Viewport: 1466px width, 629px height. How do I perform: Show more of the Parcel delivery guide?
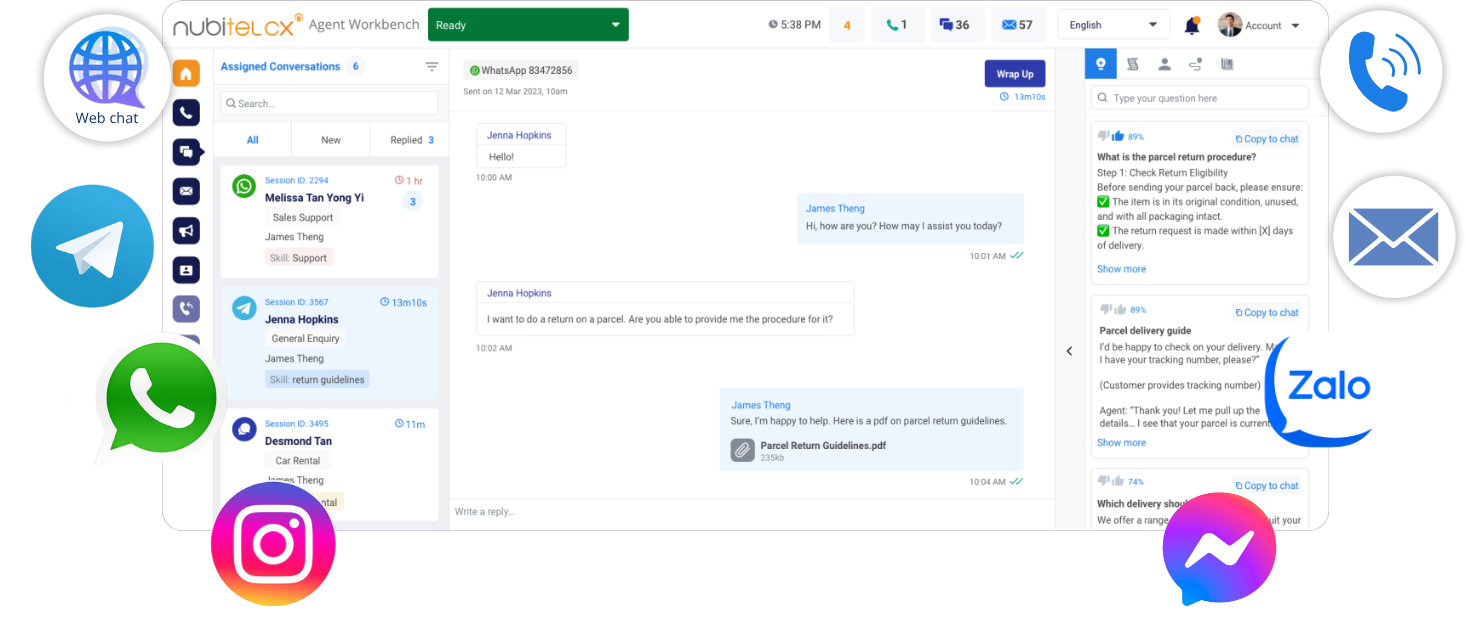[1121, 443]
